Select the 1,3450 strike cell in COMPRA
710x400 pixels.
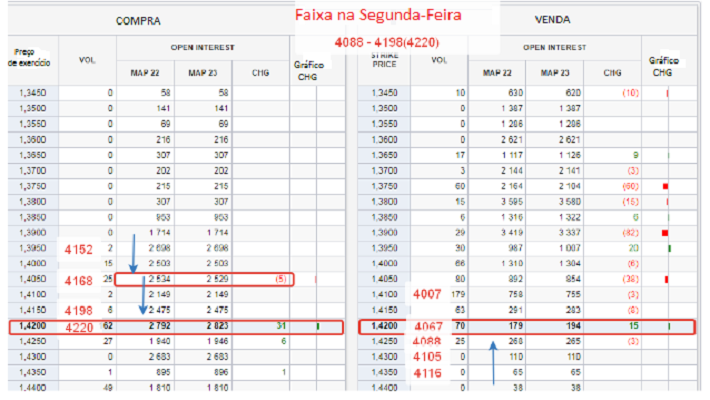(x=28, y=92)
